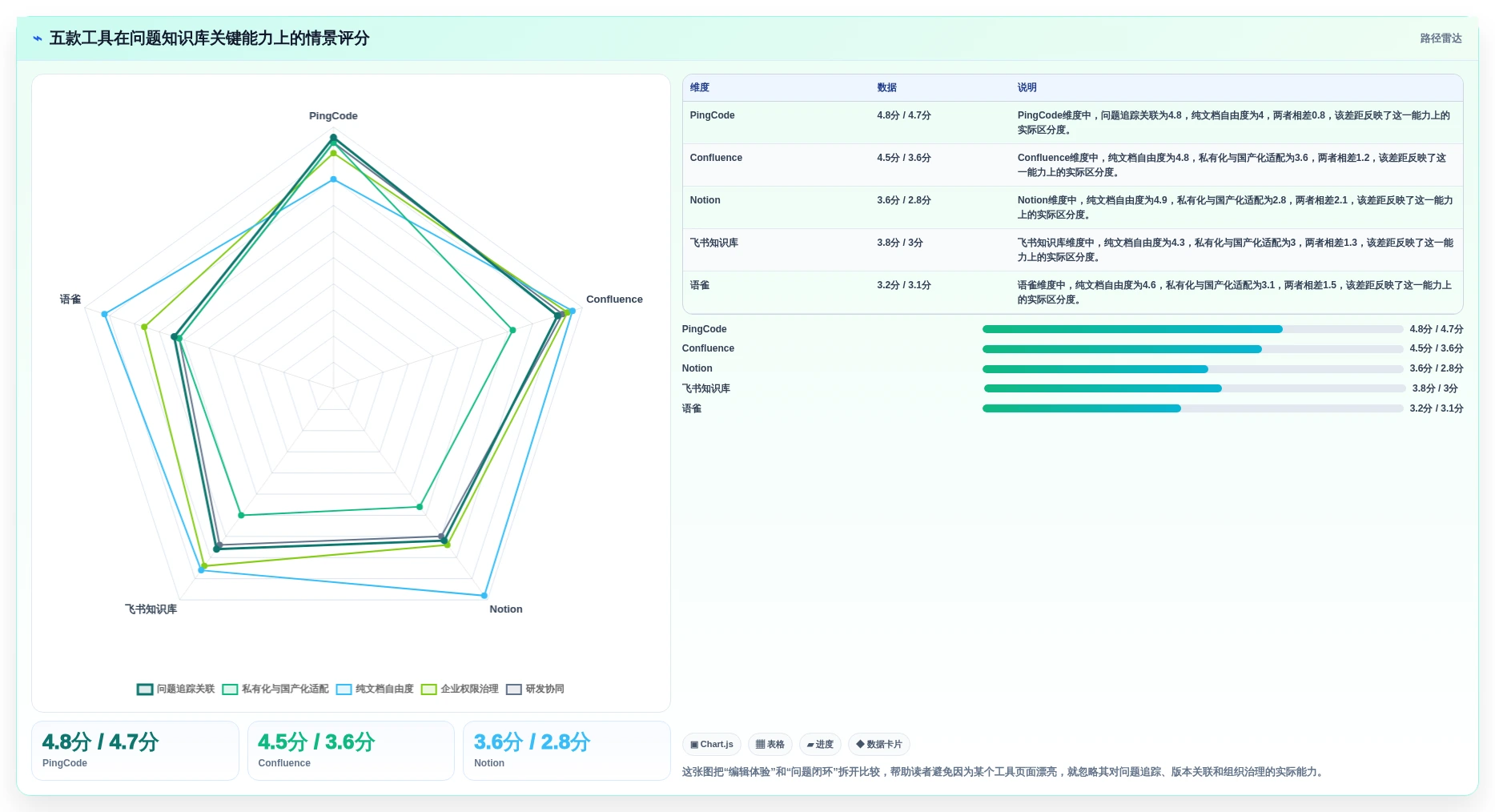Click the PingCode axis label on the radar
This screenshot has width=1495, height=812.
[333, 116]
